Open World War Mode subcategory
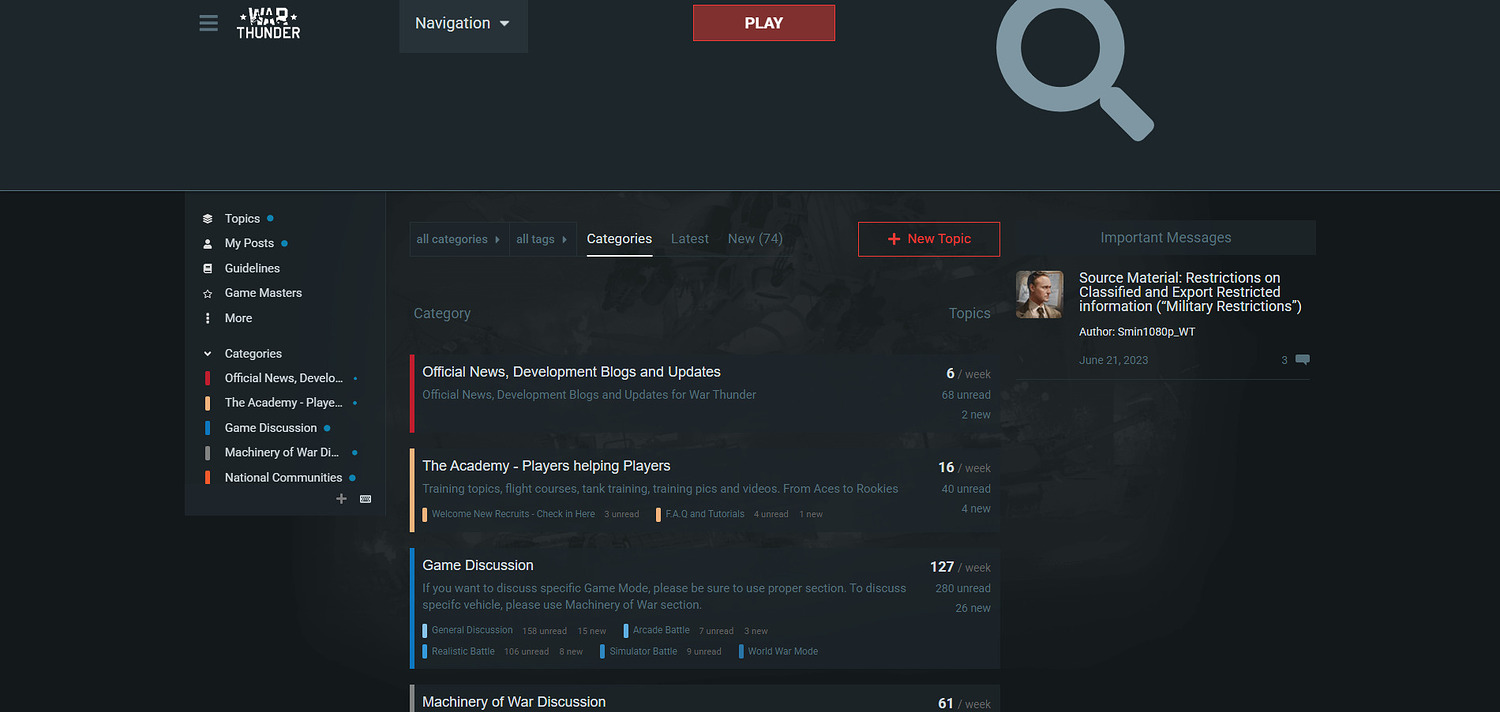Screen dimensions: 1500x712 783,651
